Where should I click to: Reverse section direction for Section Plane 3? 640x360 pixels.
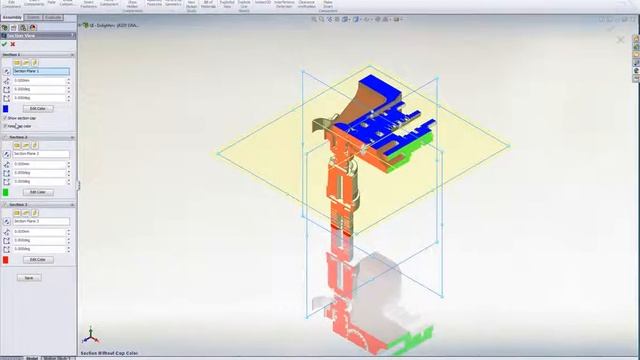(7, 222)
